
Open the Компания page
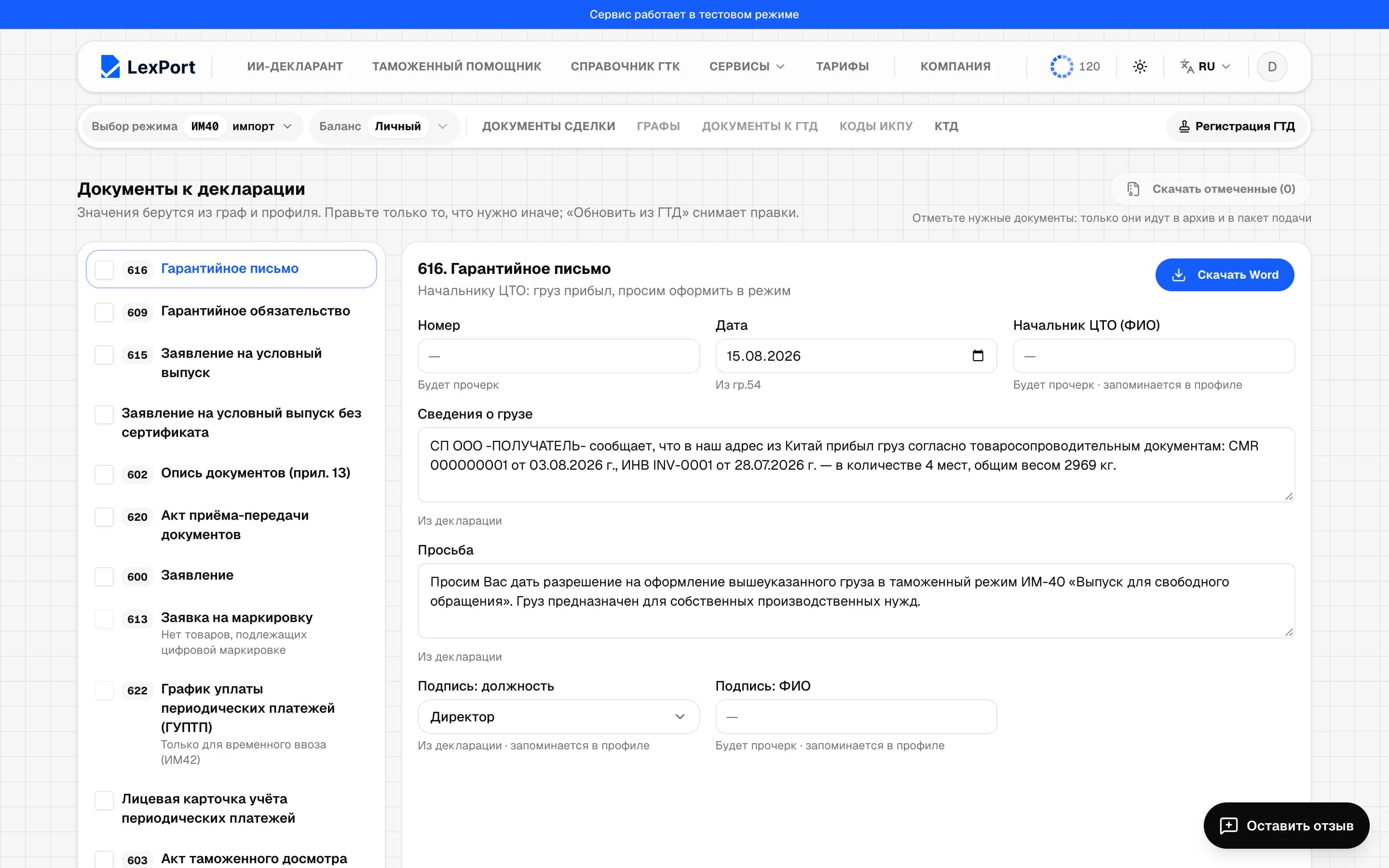tap(955, 67)
